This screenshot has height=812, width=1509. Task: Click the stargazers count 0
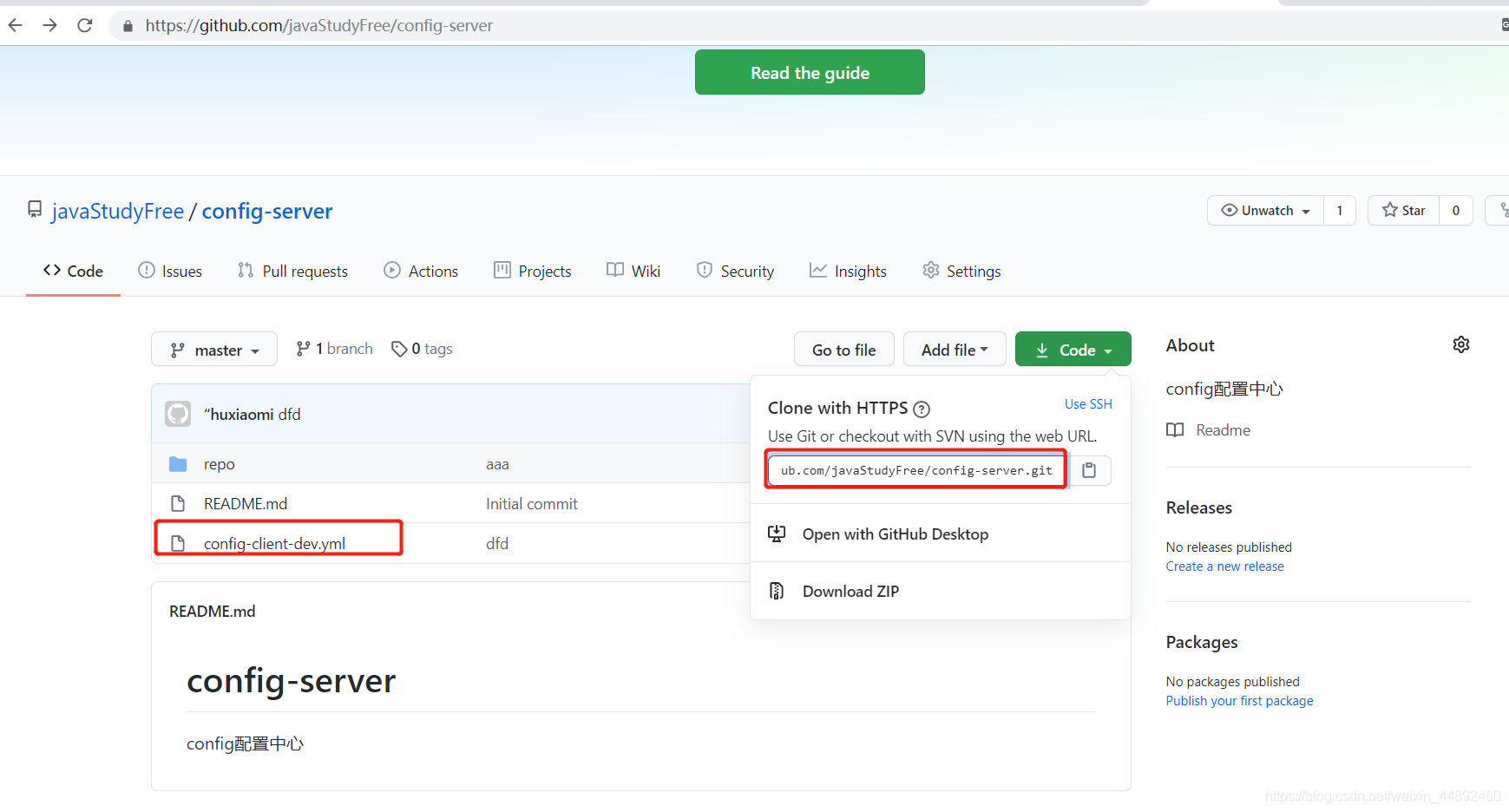[x=1456, y=210]
